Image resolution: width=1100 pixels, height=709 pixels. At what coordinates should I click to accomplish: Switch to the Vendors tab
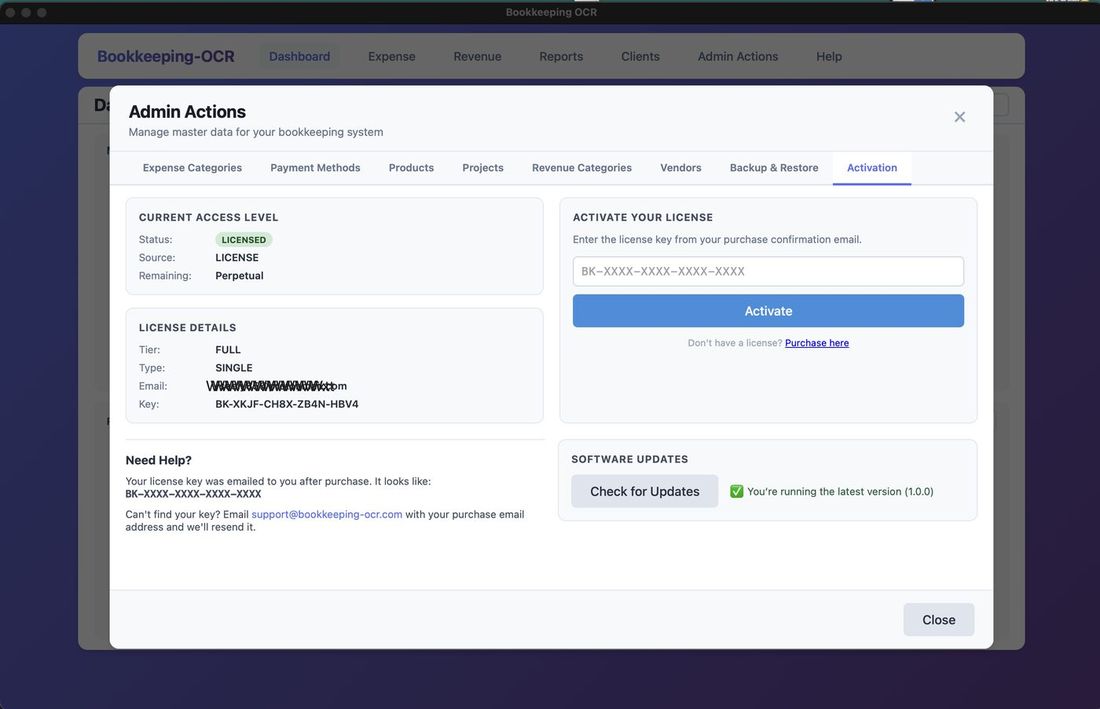[x=680, y=168]
